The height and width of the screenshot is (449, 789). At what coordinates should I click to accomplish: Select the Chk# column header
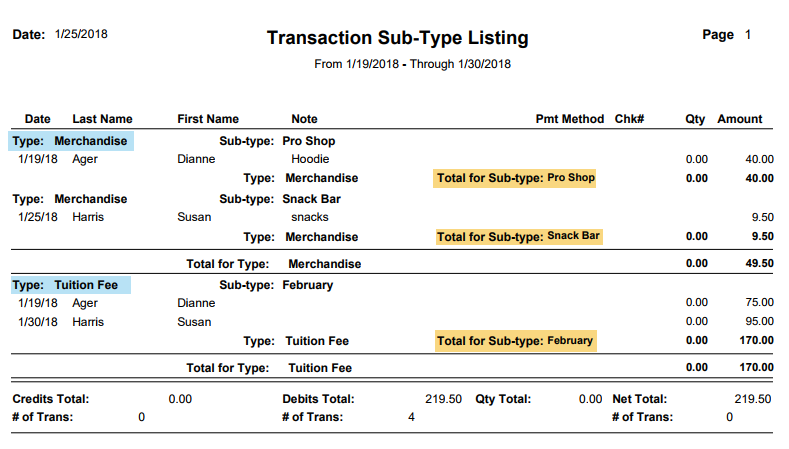(x=629, y=119)
